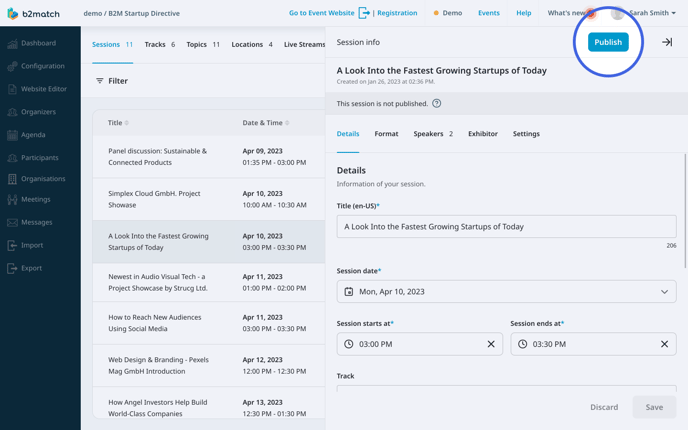Go to Meetings in the sidebar
Viewport: 688px width, 430px height.
(x=35, y=199)
